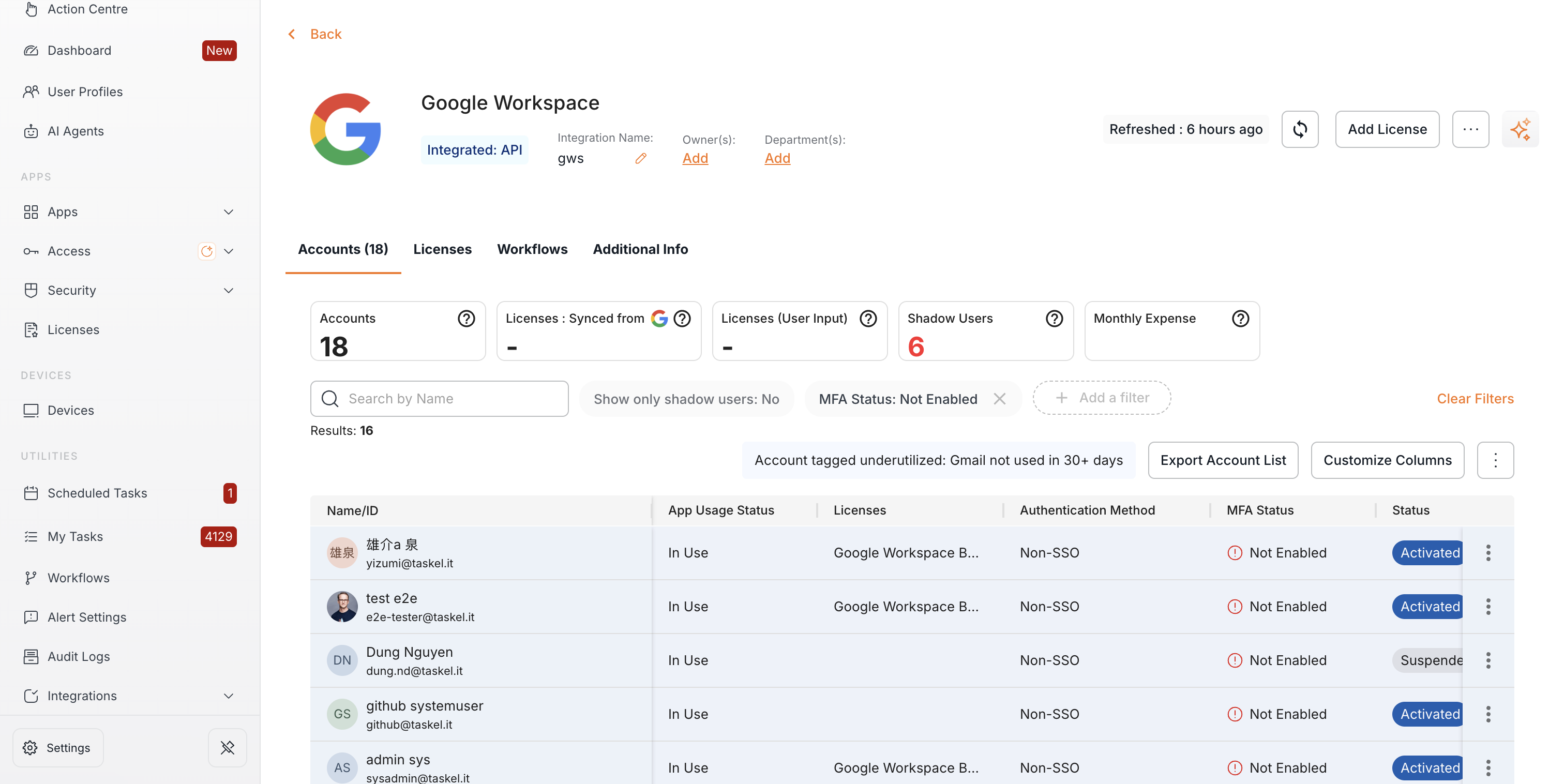
Task: Click the GS avatar for github systemuser
Action: tap(342, 714)
